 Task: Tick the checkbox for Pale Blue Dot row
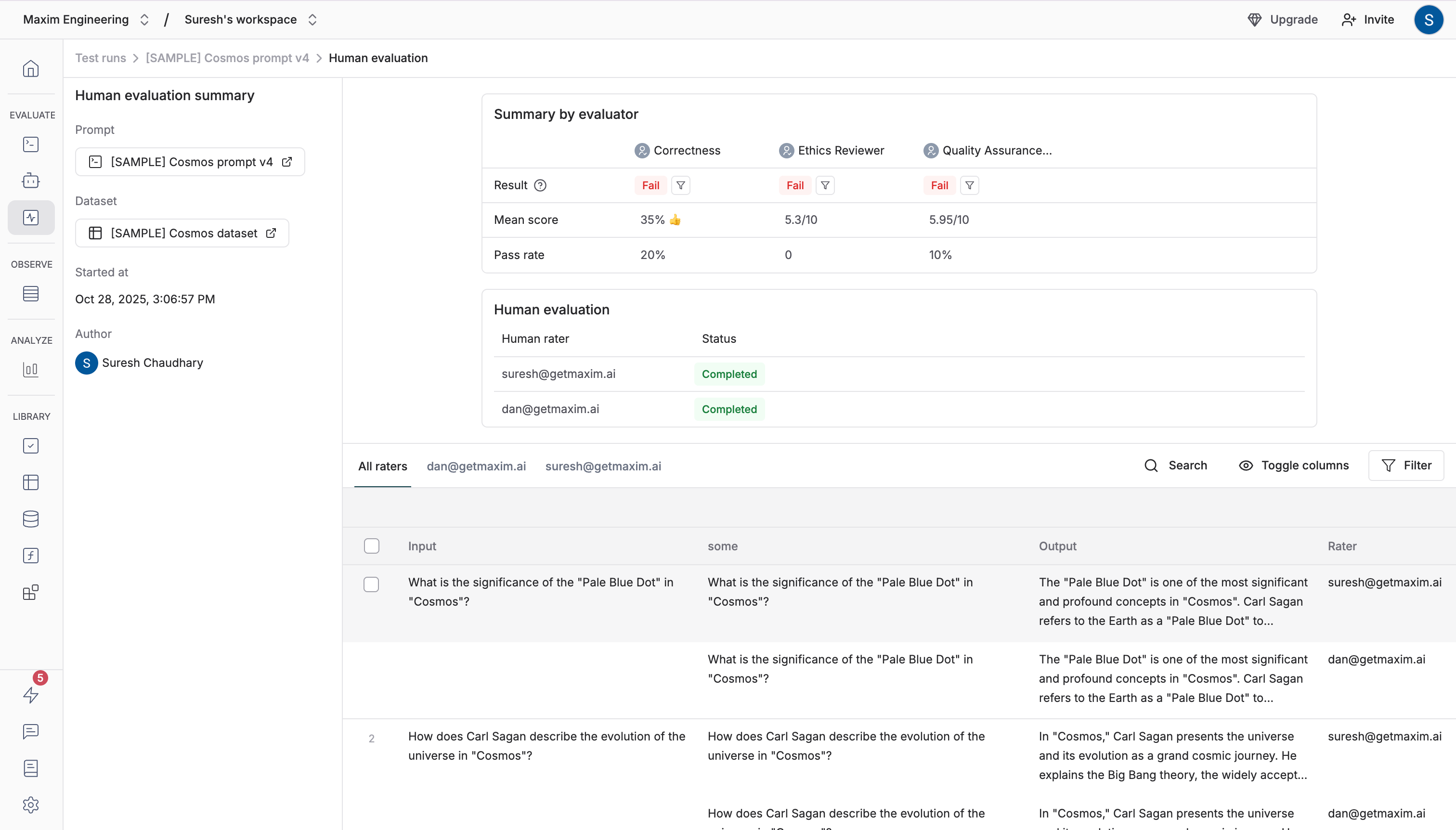pos(371,584)
